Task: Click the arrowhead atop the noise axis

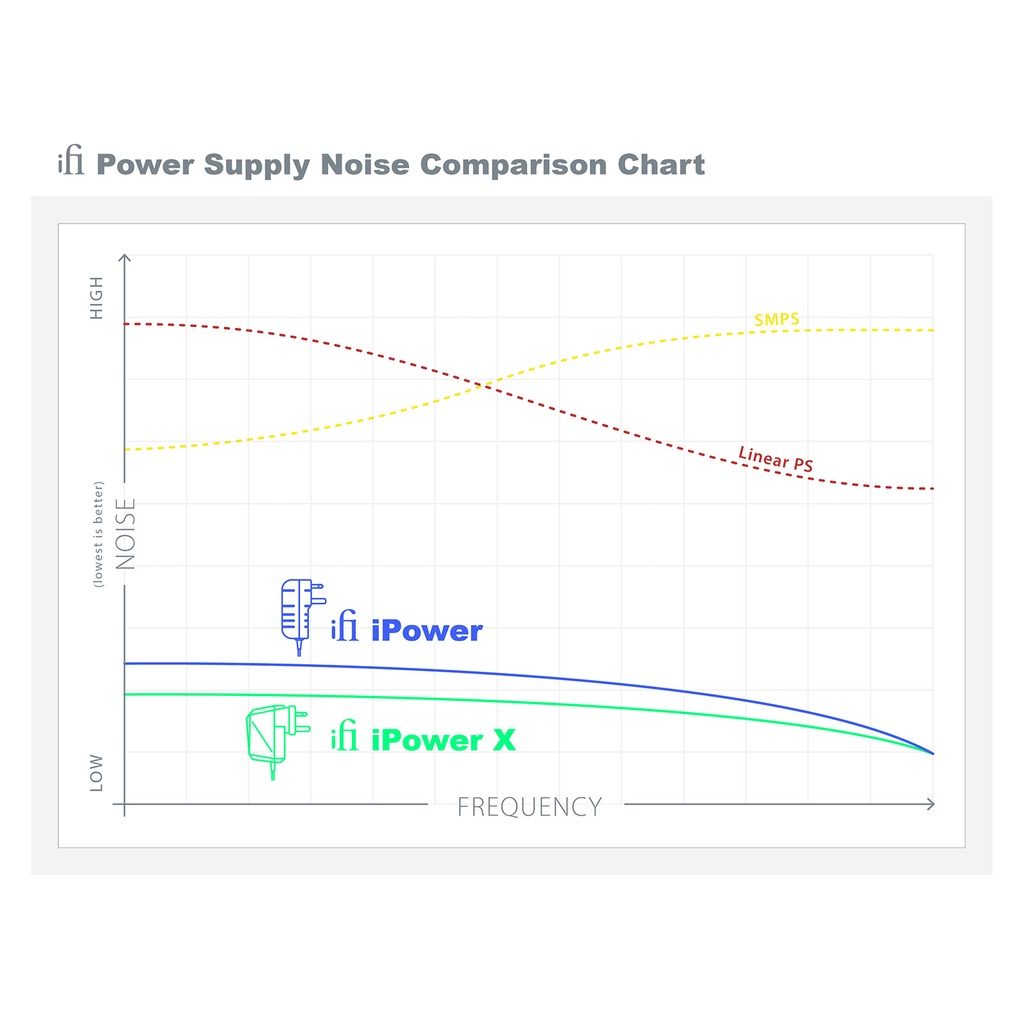Action: pyautogui.click(x=125, y=258)
